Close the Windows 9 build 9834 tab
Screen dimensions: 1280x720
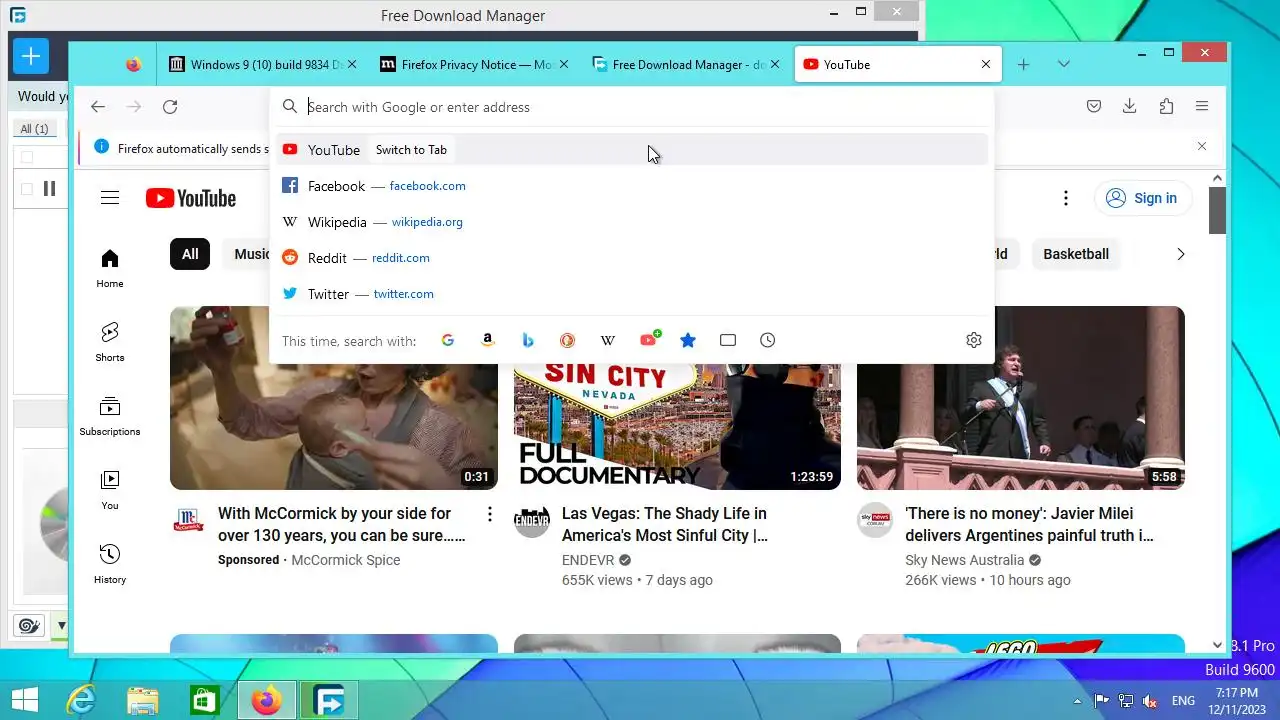pos(351,64)
